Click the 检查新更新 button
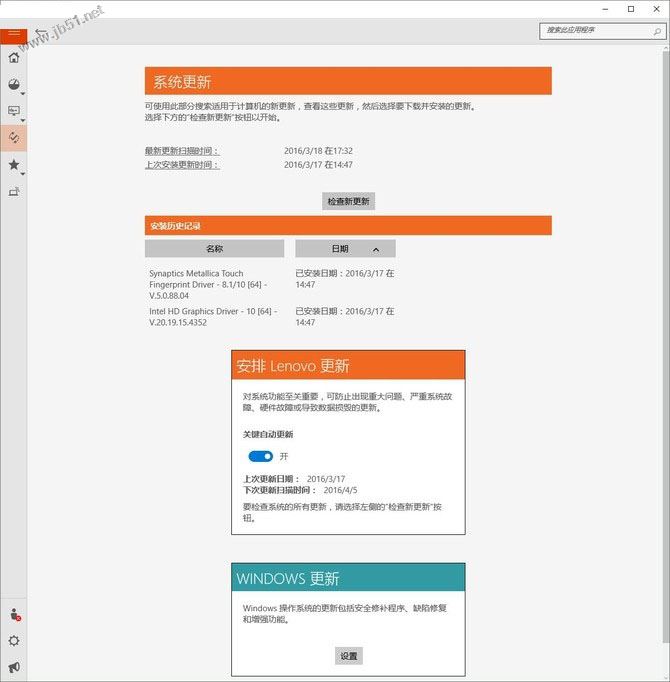Viewport: 670px width, 682px height. [348, 201]
